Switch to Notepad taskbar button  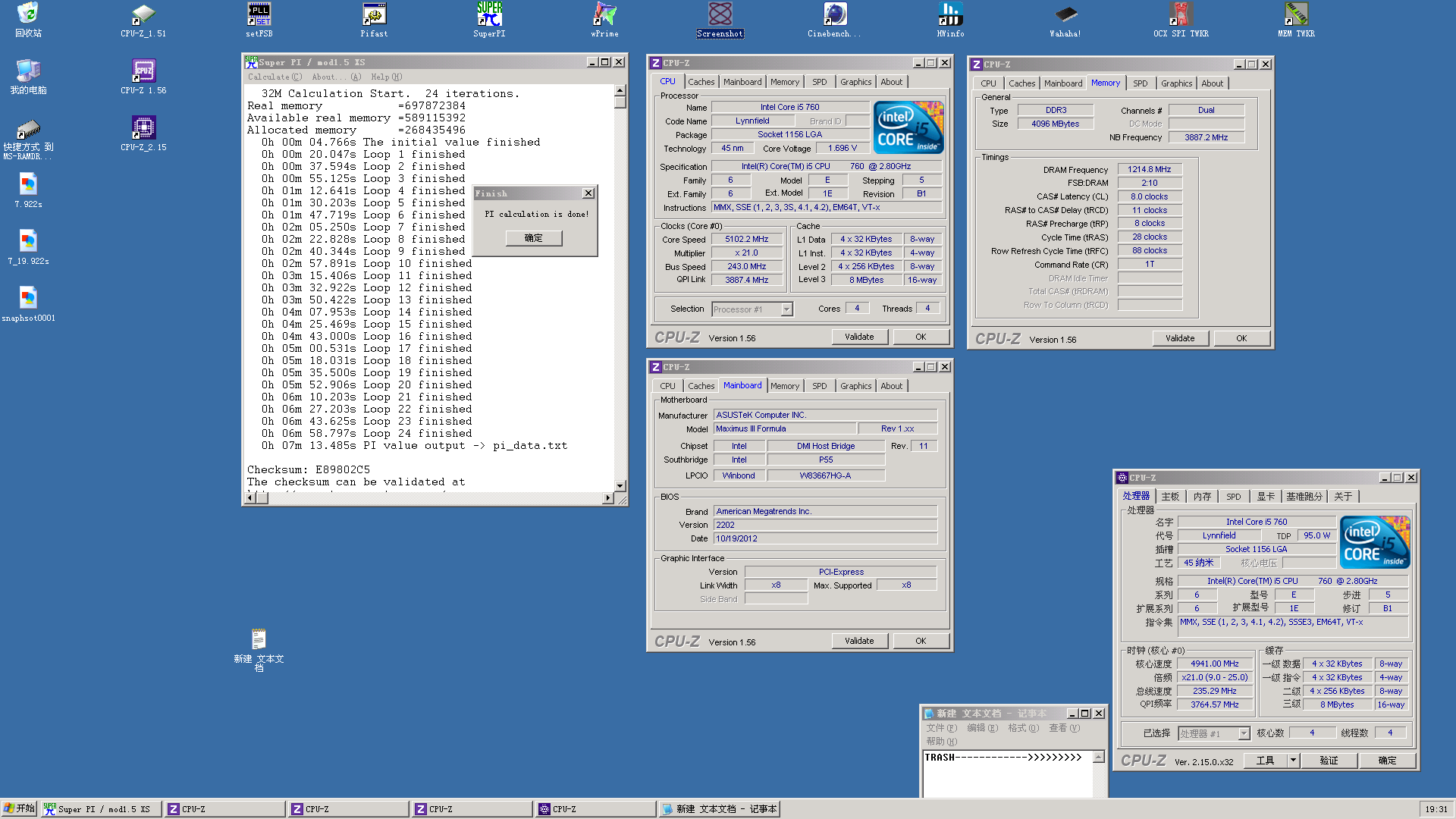click(x=719, y=809)
